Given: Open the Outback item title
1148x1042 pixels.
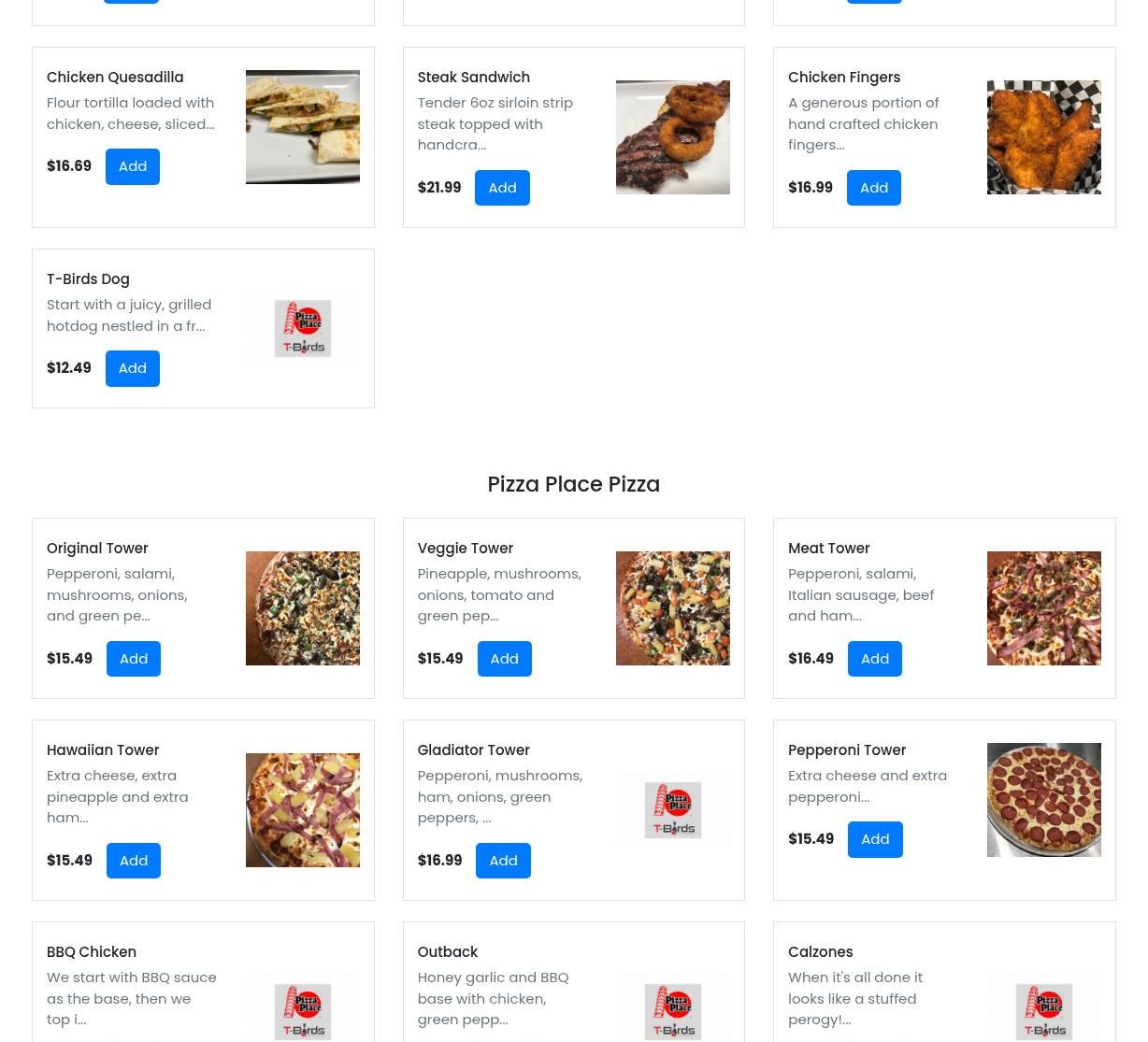Looking at the screenshot, I should pyautogui.click(x=448, y=952).
